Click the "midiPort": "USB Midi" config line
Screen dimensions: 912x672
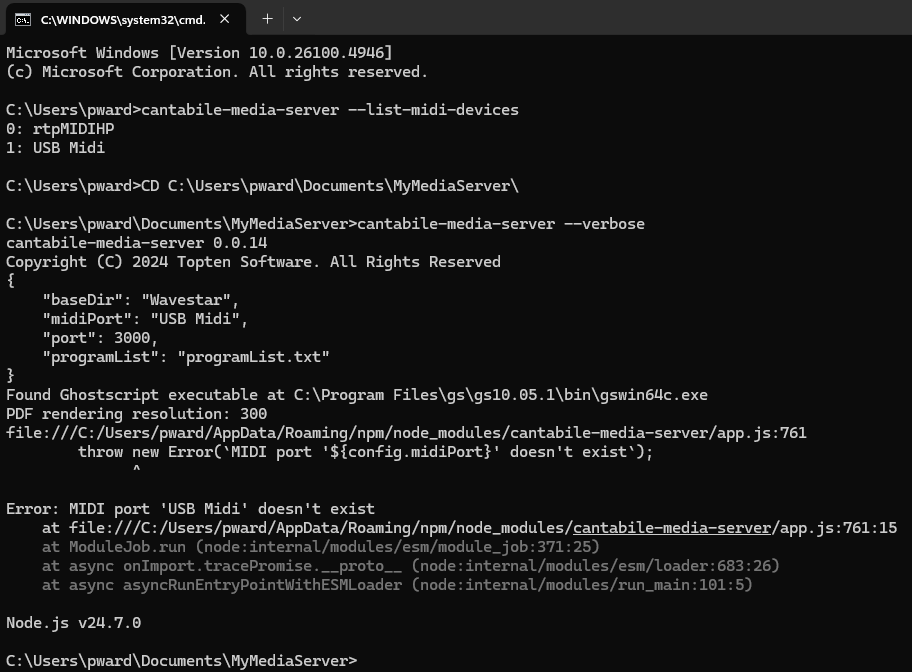[x=145, y=319]
